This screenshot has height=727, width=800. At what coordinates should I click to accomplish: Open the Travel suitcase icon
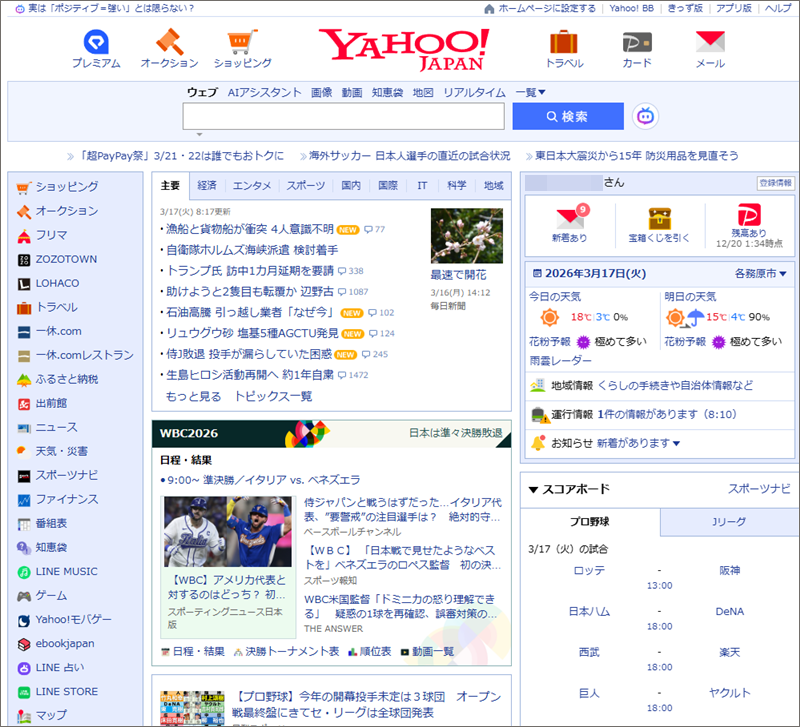564,42
